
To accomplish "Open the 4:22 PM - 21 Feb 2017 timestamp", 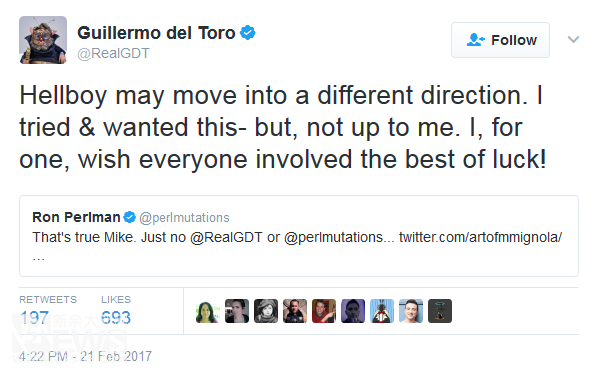I will [85, 356].
